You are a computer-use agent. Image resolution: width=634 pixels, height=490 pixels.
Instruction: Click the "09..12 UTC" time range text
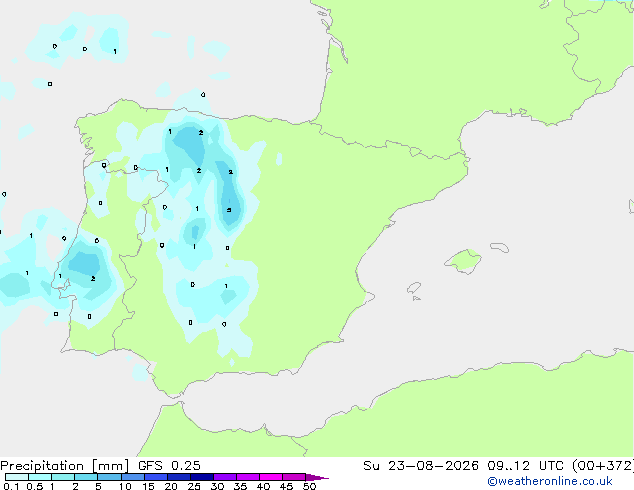(526, 465)
